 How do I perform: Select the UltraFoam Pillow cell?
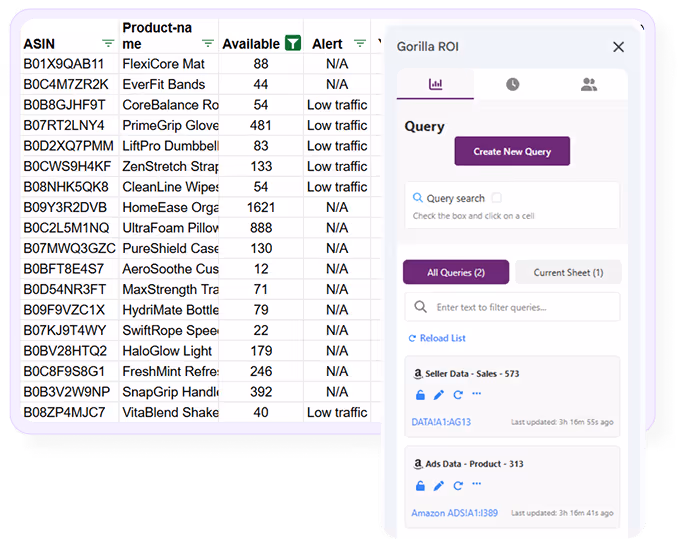[169, 228]
